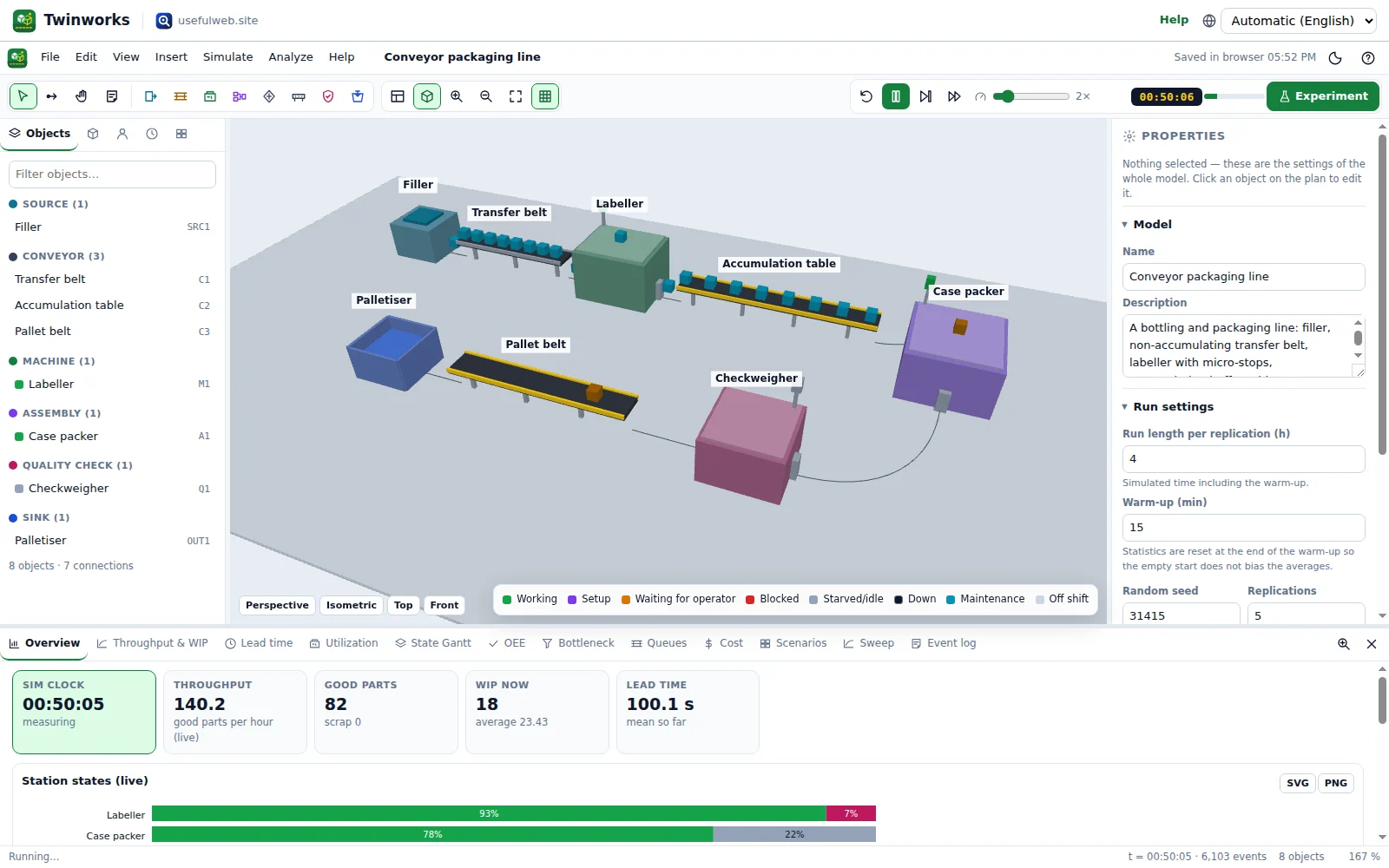
Task: Open the Automatic (English) language dropdown
Action: [x=1299, y=21]
